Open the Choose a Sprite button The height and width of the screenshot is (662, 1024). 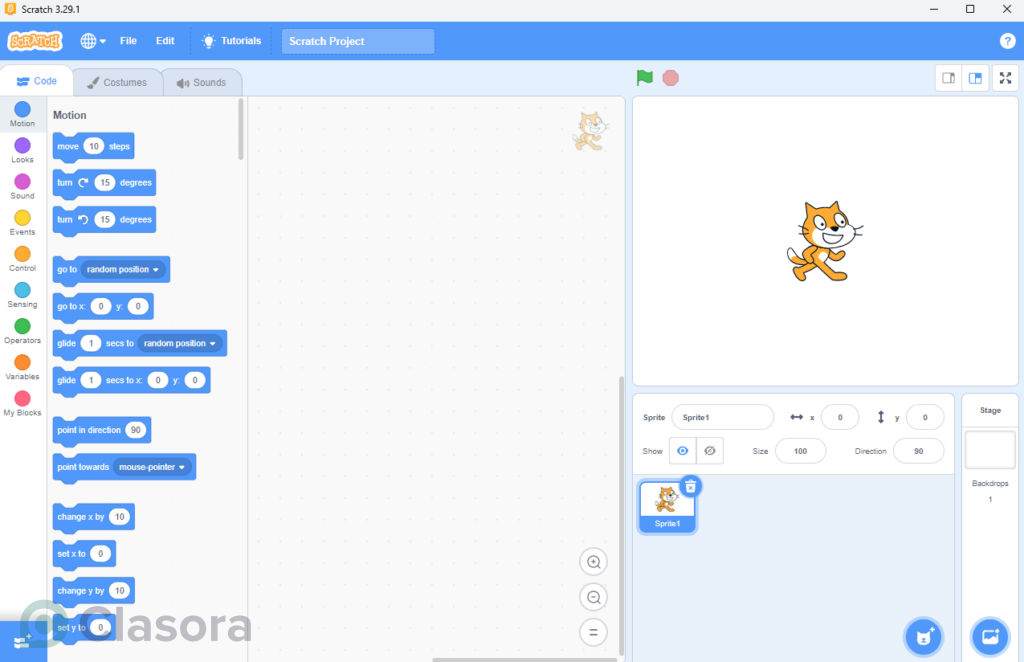pos(923,636)
